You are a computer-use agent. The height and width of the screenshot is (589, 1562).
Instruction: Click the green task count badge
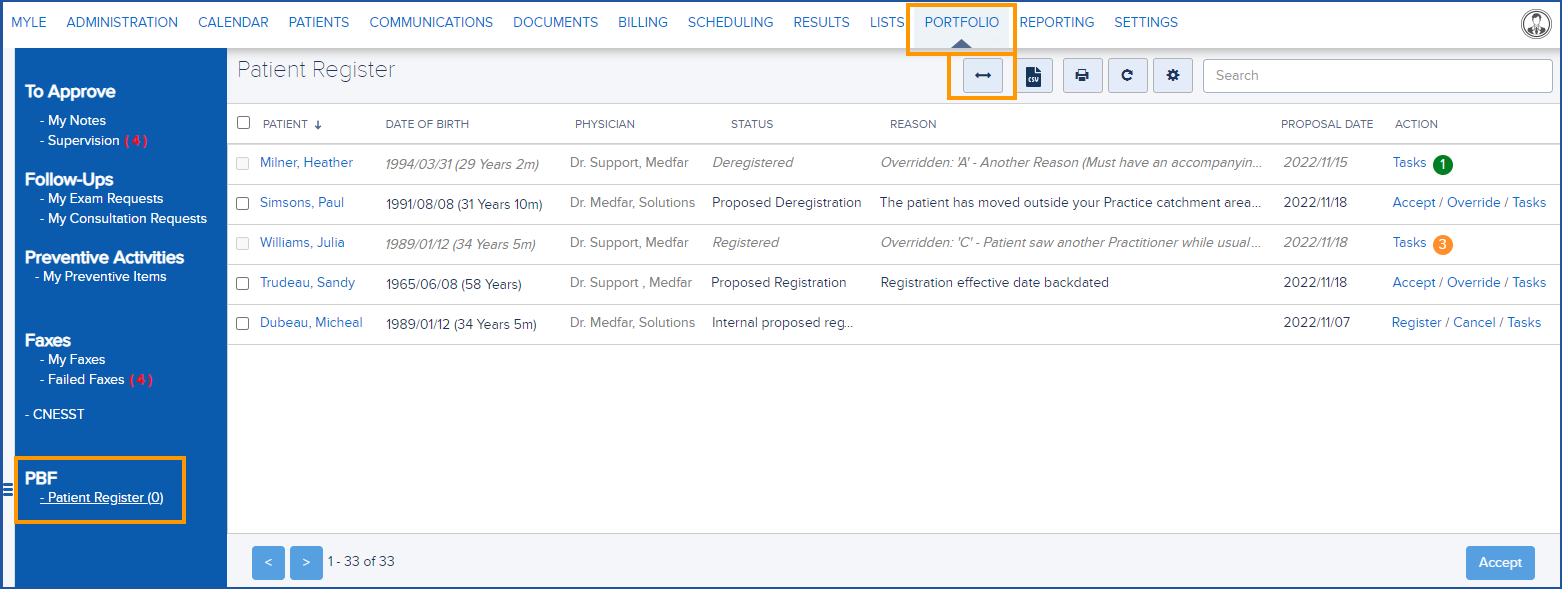(x=1441, y=163)
